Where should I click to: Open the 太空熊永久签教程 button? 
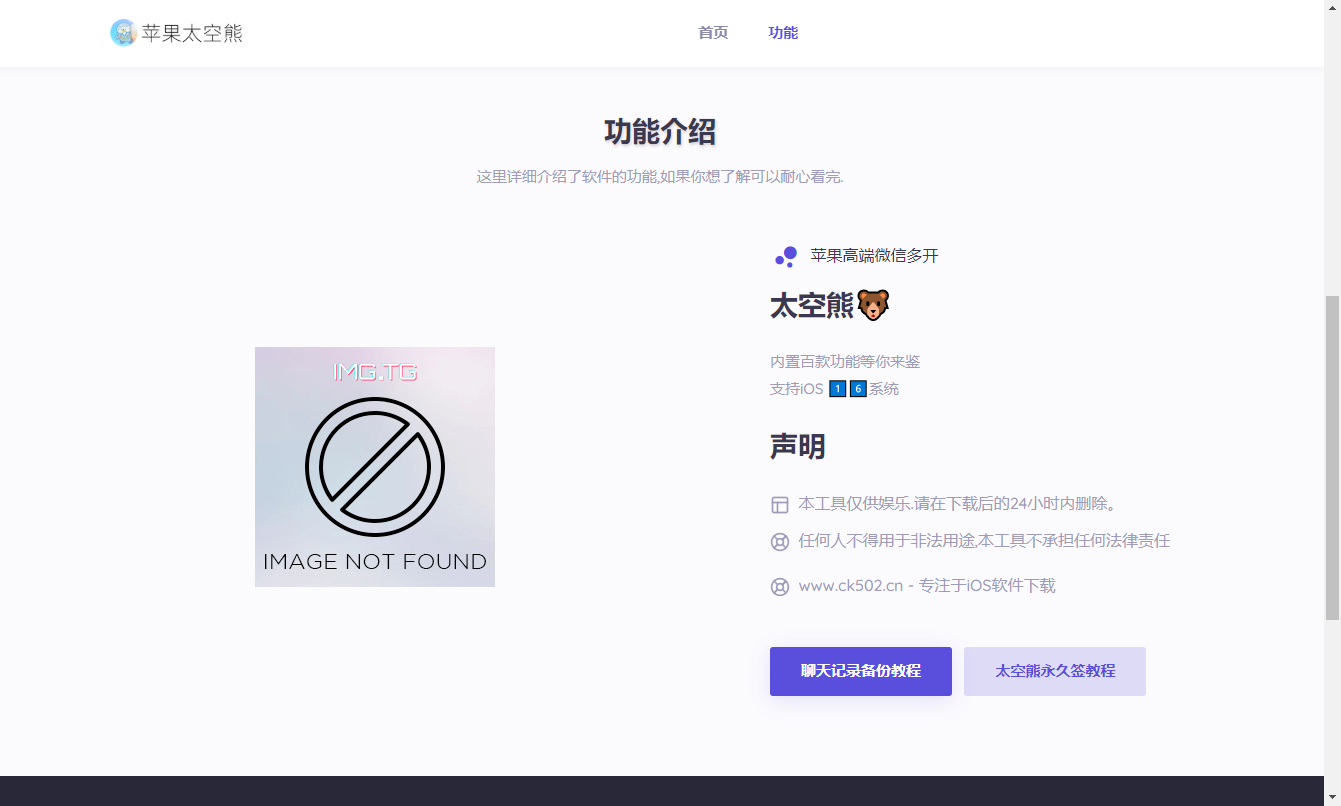[1055, 671]
